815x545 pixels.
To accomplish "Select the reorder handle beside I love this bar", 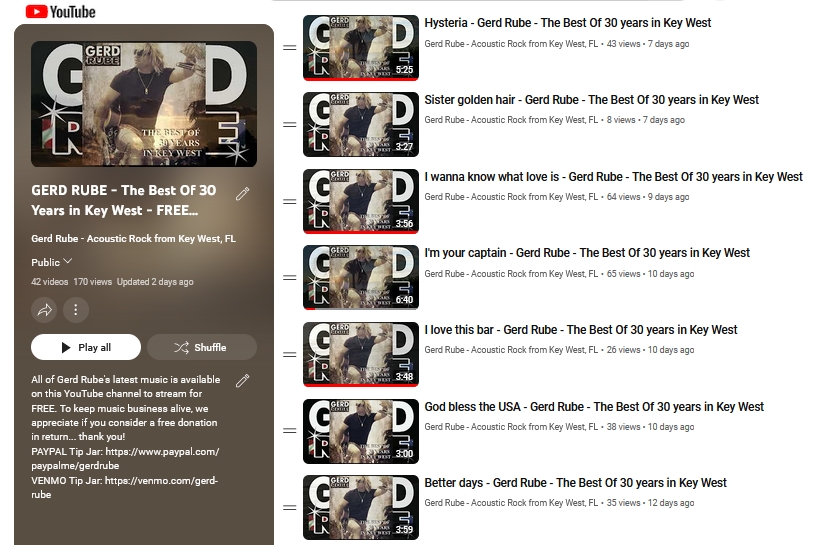I will (x=290, y=355).
